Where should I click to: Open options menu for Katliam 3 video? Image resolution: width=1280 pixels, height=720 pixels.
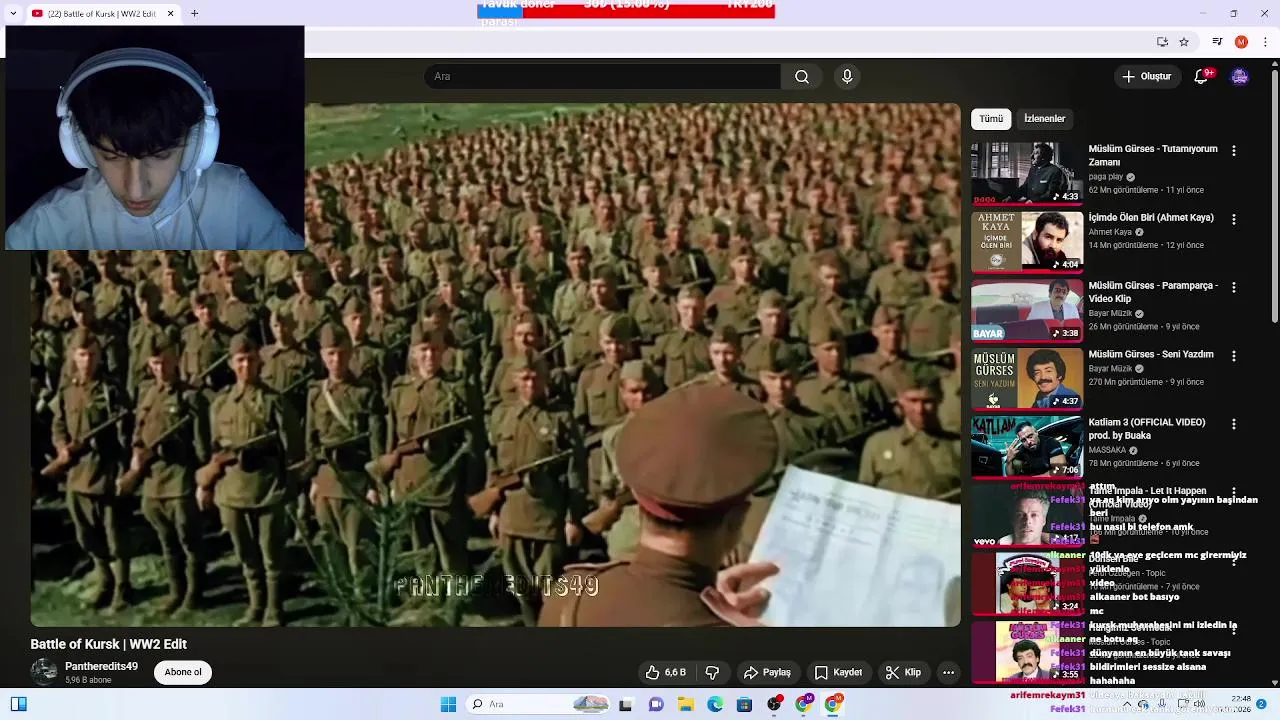click(x=1234, y=424)
